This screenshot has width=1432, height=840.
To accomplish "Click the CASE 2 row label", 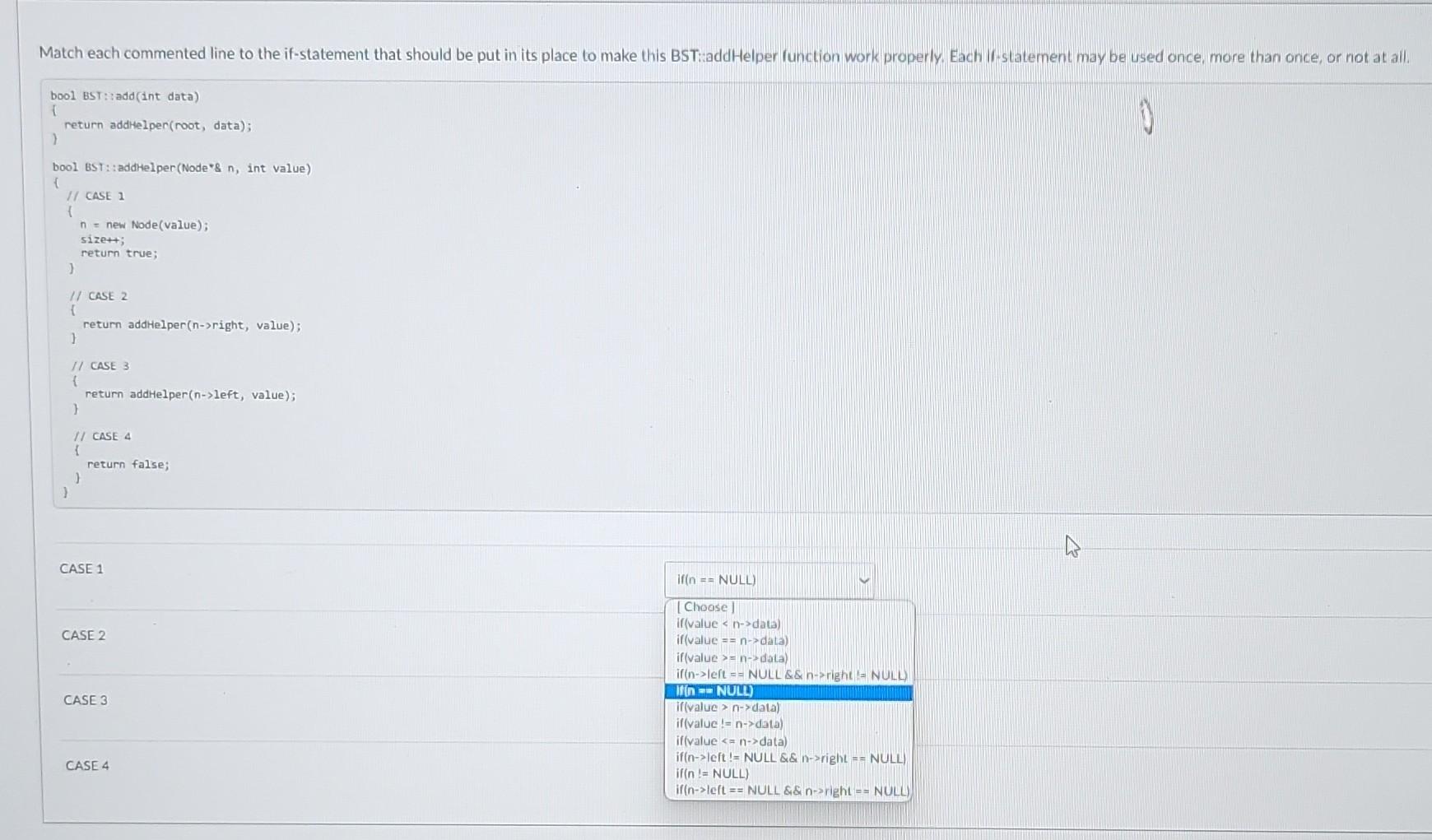I will pos(84,635).
